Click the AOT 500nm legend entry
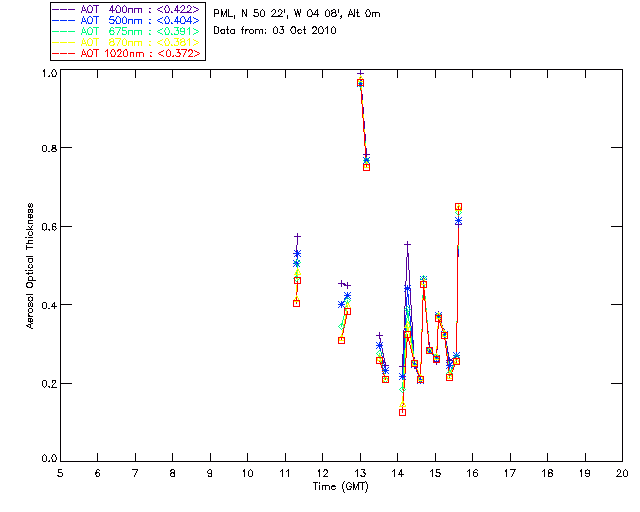This screenshot has width=640, height=512. pos(127,20)
